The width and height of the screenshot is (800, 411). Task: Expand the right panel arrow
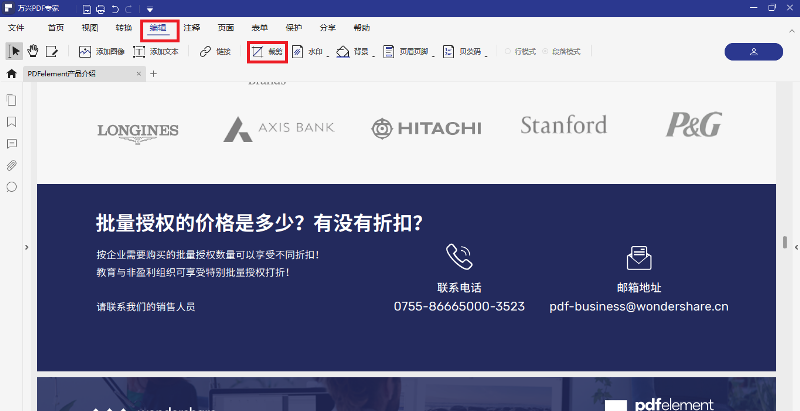(796, 247)
